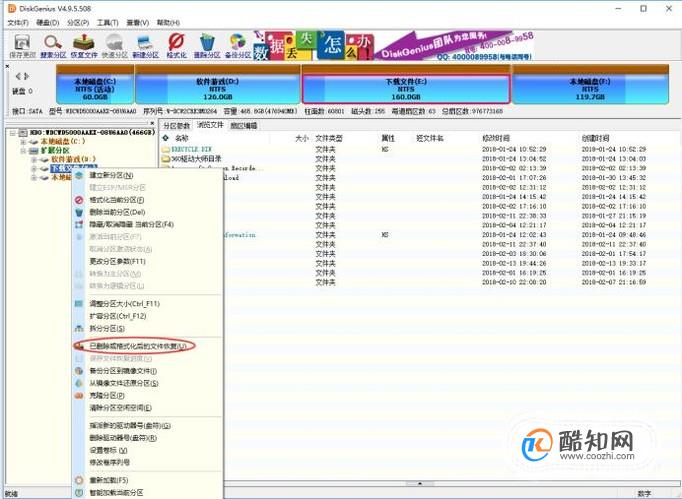The width and height of the screenshot is (682, 499).
Task: Click the 调整分区大小 menu icon
Action: click(x=79, y=304)
